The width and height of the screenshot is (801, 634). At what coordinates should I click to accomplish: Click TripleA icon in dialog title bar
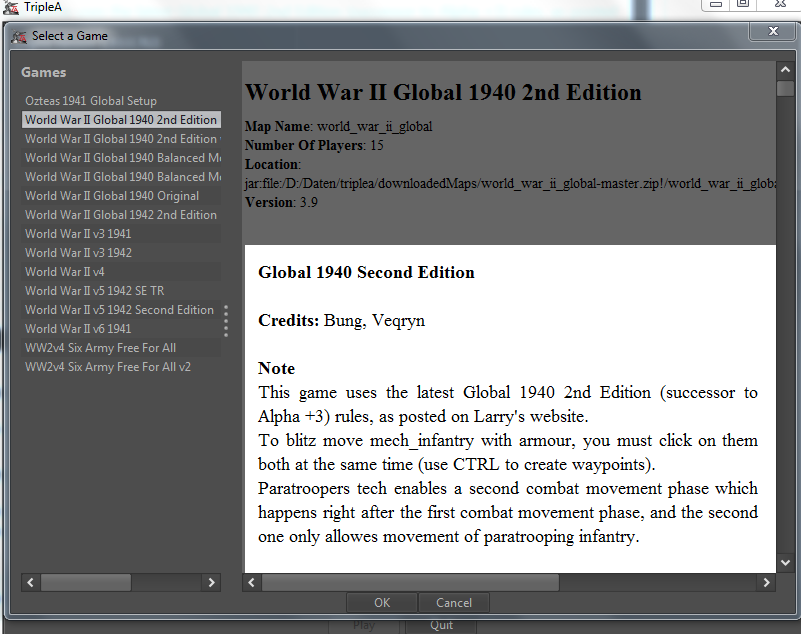click(x=19, y=36)
